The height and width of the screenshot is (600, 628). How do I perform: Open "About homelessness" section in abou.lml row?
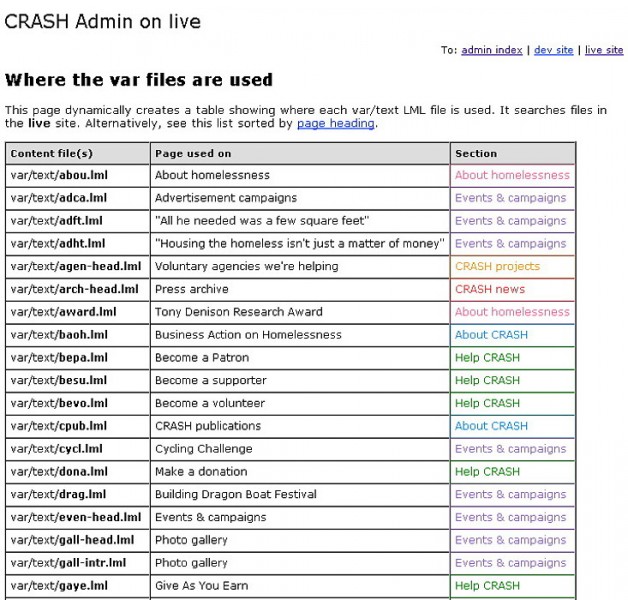(x=511, y=175)
